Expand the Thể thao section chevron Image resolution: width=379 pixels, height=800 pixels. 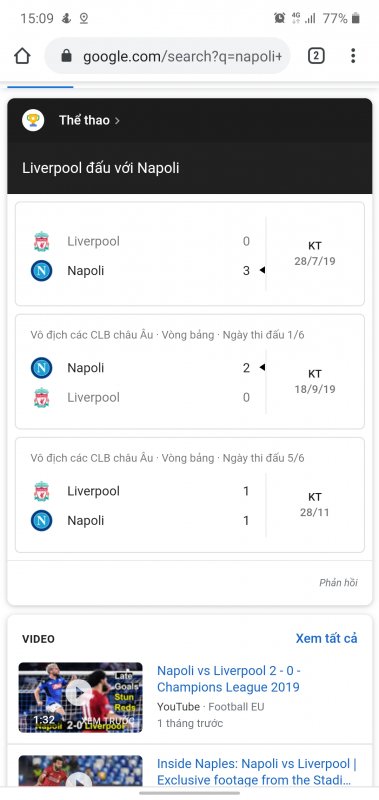pos(117,121)
